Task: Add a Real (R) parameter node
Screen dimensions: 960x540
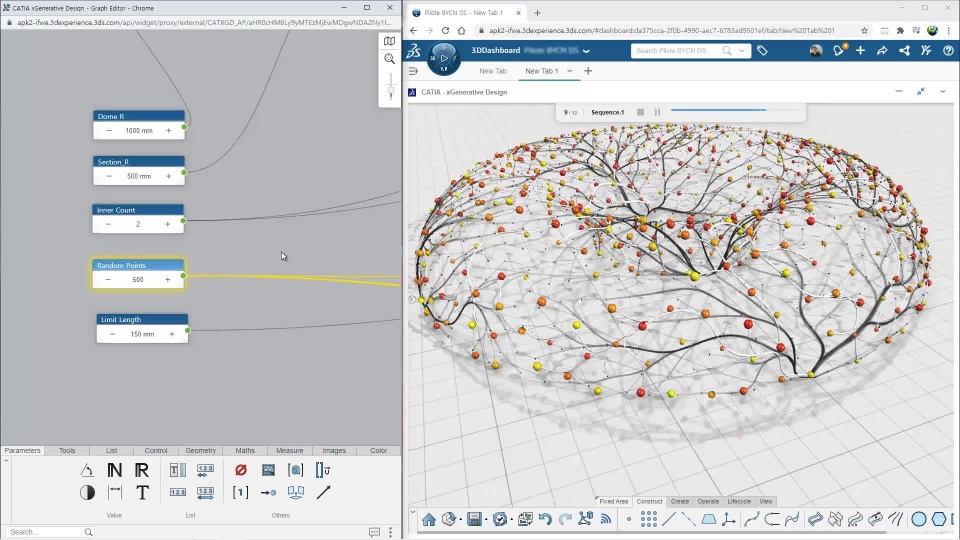Action: (141, 470)
